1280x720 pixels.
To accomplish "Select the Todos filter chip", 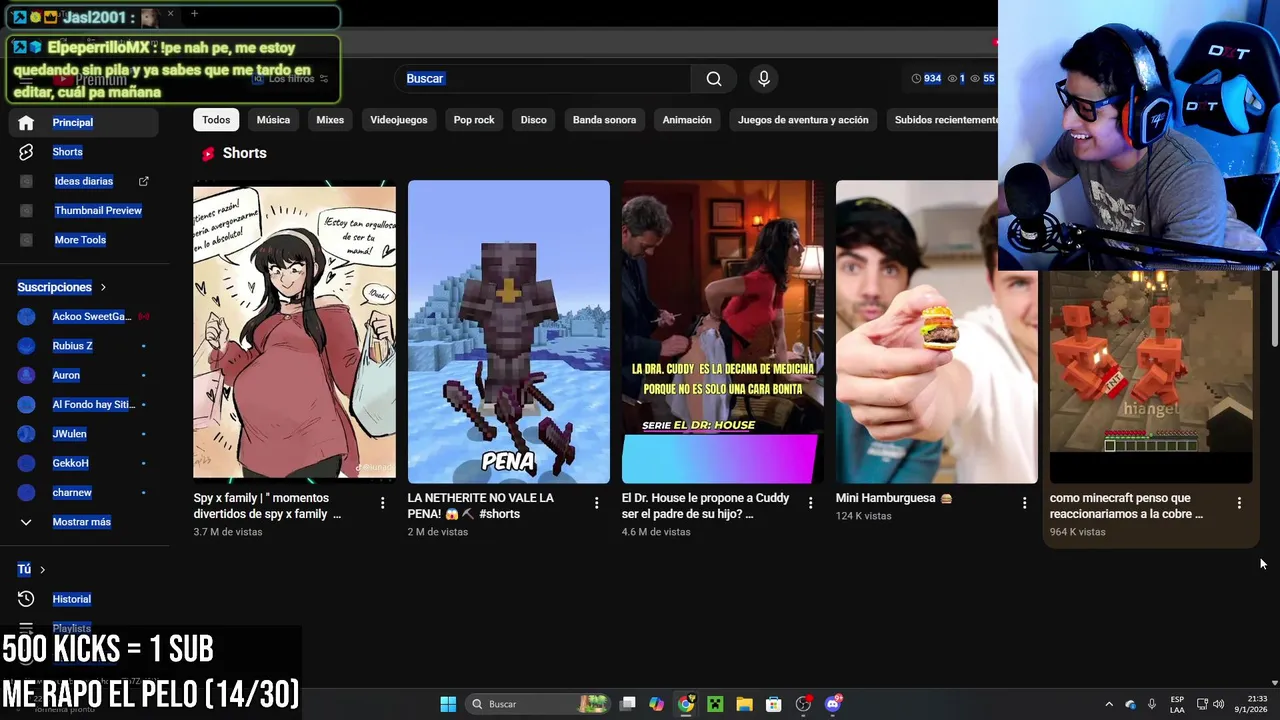I will [216, 120].
